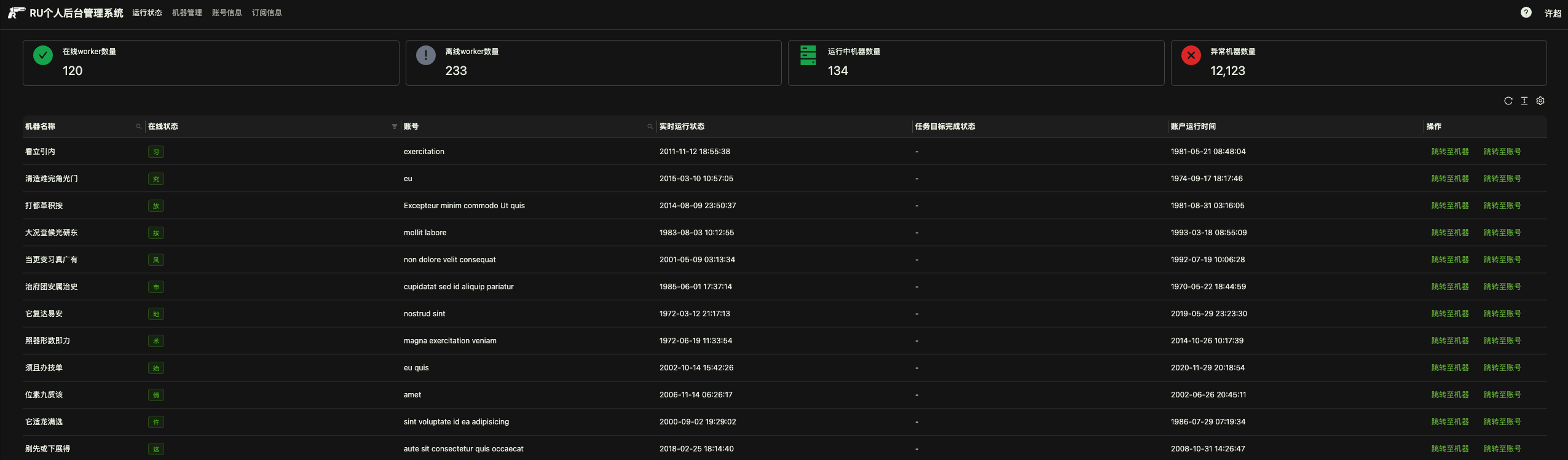The image size is (1568, 460).
Task: Open the 在线状态 column filter dropdown
Action: click(x=394, y=127)
